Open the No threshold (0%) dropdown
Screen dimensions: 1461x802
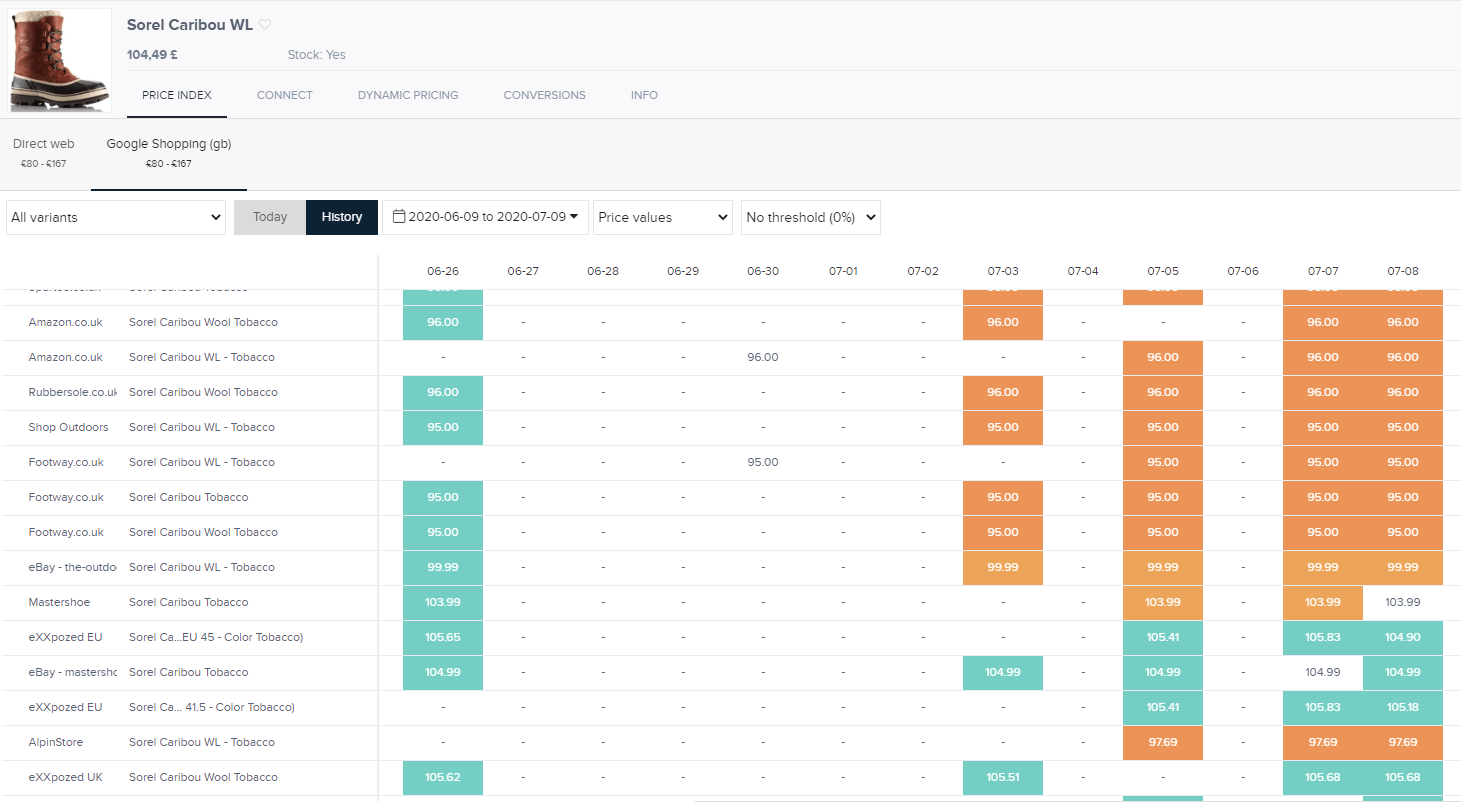coord(811,217)
